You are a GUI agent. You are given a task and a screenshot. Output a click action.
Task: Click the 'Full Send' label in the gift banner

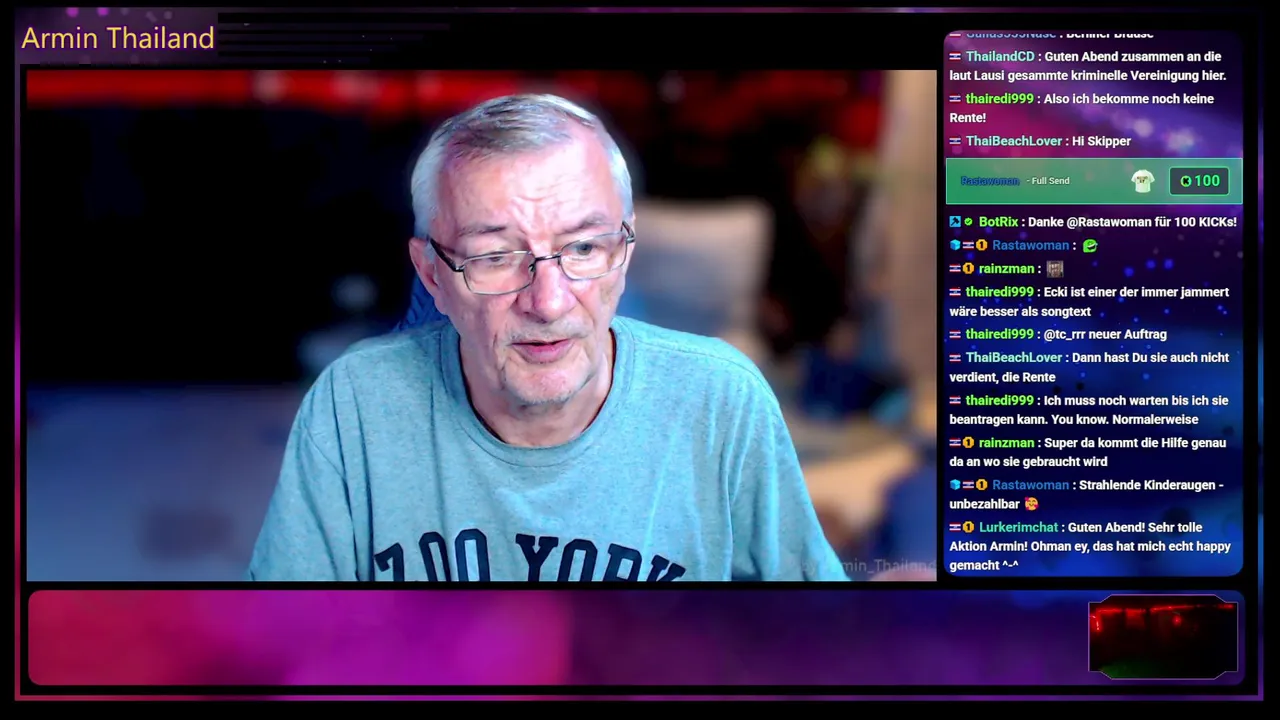click(x=1051, y=181)
